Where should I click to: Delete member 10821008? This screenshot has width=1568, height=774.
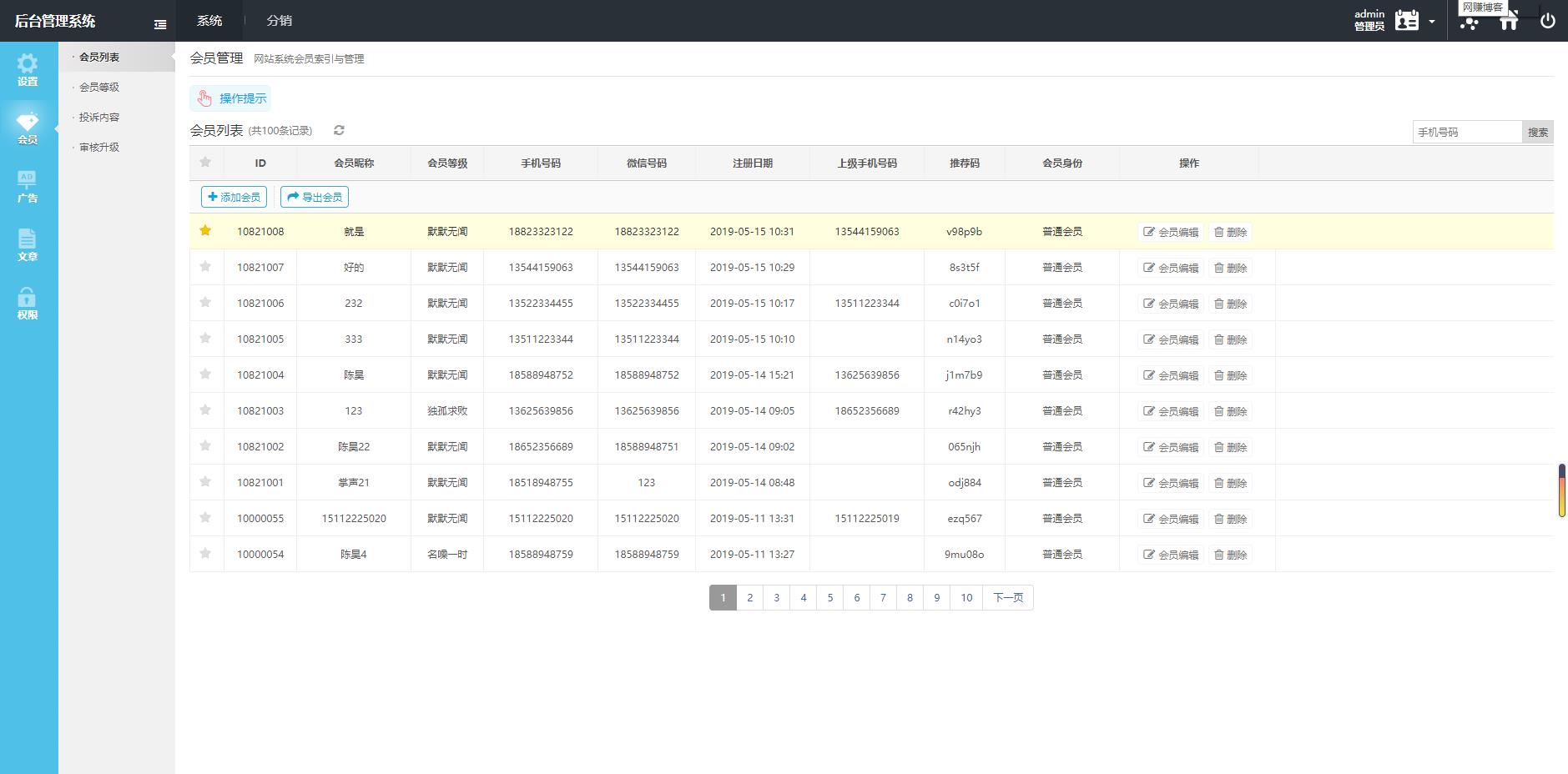pos(1230,232)
